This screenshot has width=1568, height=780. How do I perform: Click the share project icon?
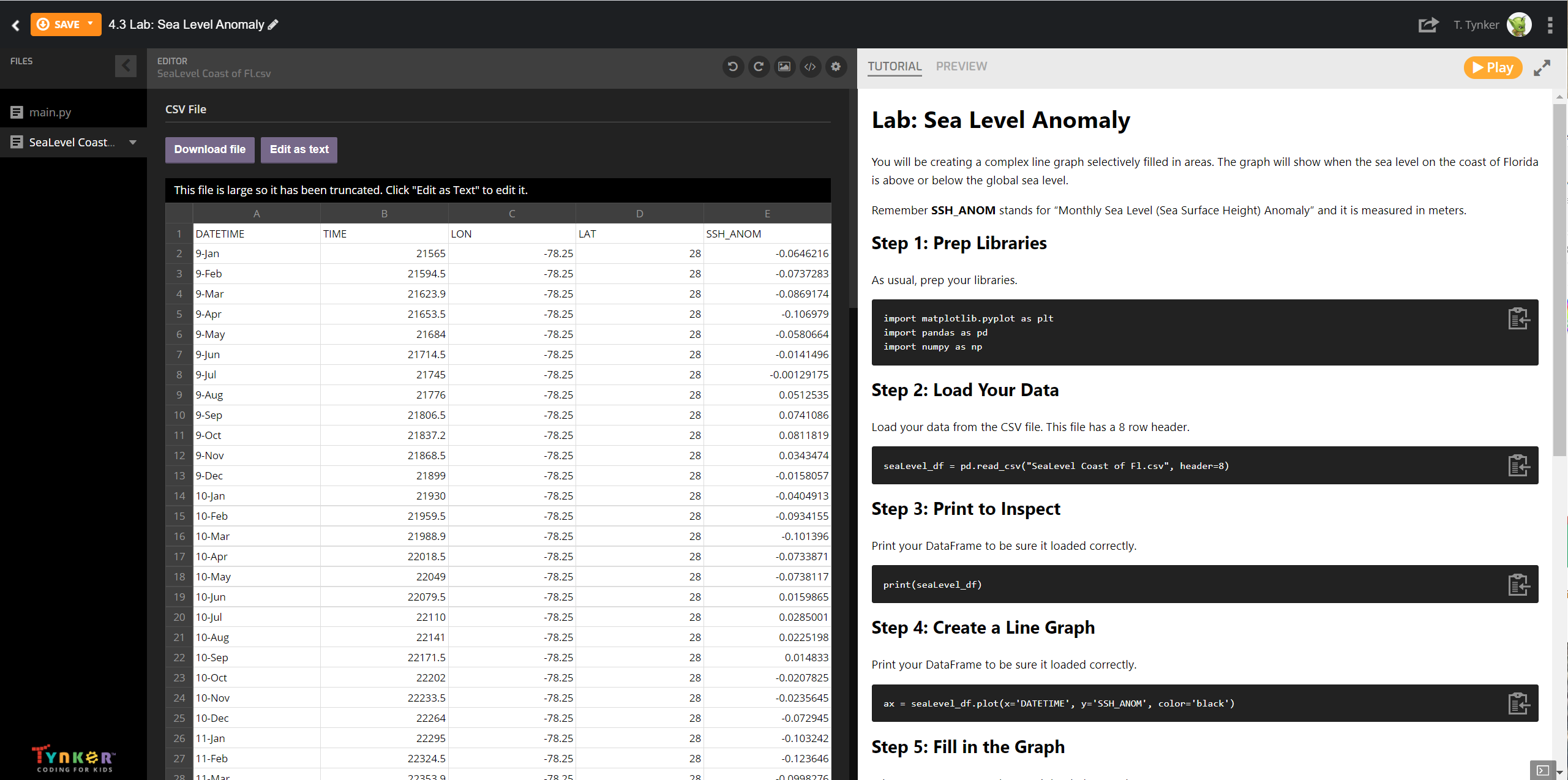[x=1428, y=25]
